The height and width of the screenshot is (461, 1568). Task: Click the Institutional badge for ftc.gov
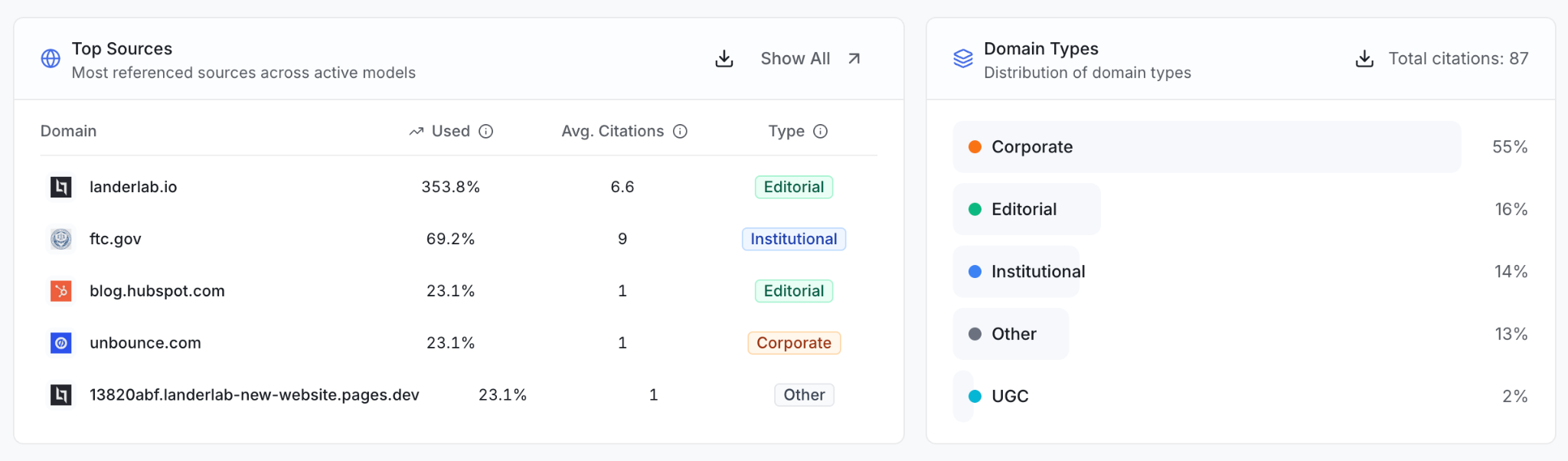tap(794, 239)
